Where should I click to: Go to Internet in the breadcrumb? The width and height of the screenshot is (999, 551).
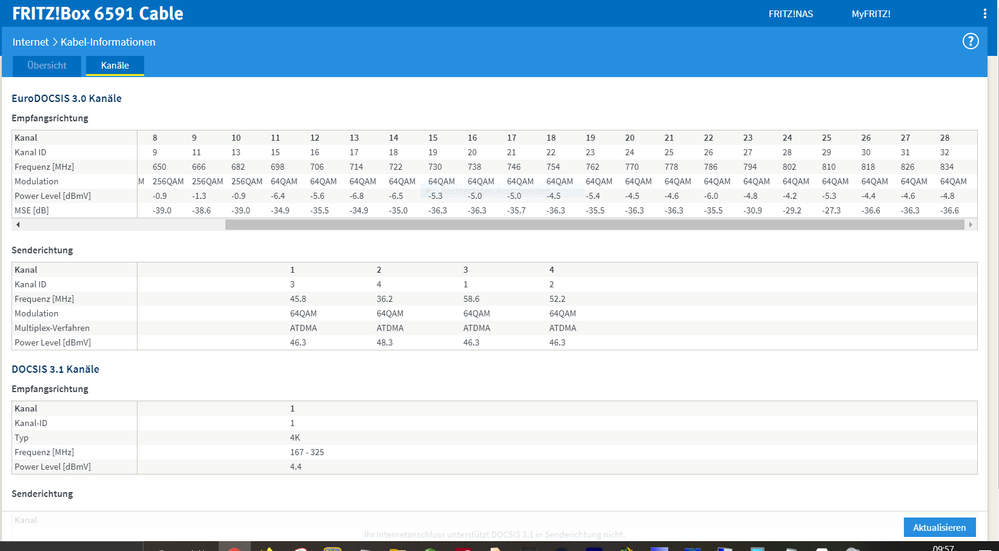click(31, 42)
